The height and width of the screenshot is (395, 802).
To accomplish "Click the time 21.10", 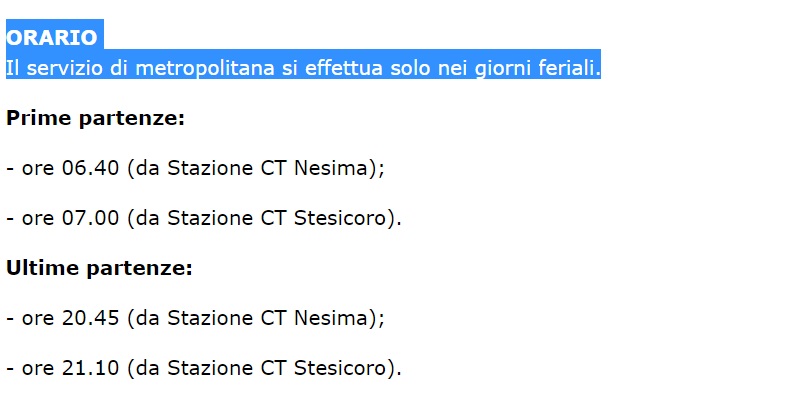I will click(91, 368).
